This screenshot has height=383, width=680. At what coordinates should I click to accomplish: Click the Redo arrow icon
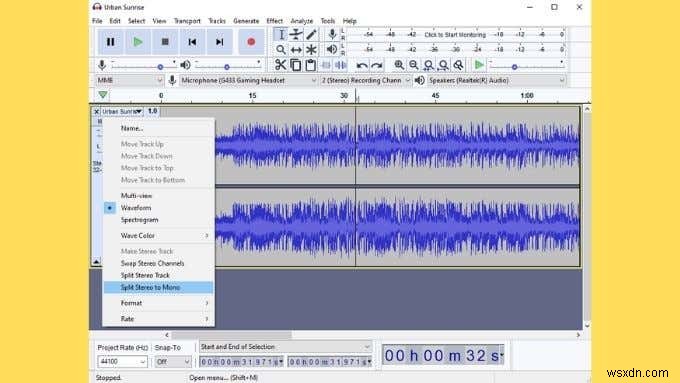pos(377,65)
